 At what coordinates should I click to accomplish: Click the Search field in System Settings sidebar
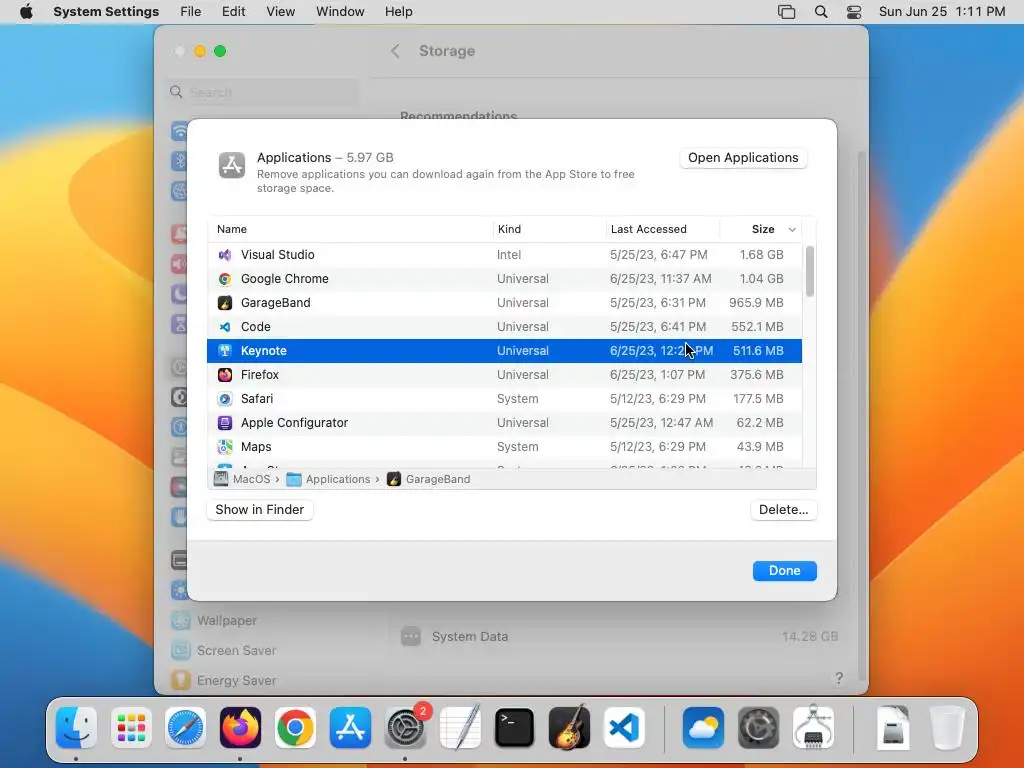(x=264, y=92)
